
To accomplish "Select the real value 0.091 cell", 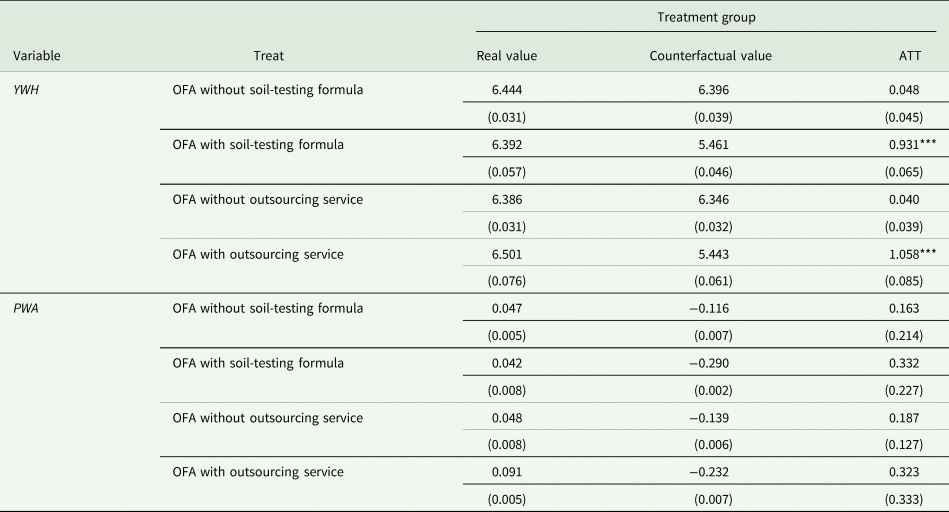I will (x=507, y=471).
